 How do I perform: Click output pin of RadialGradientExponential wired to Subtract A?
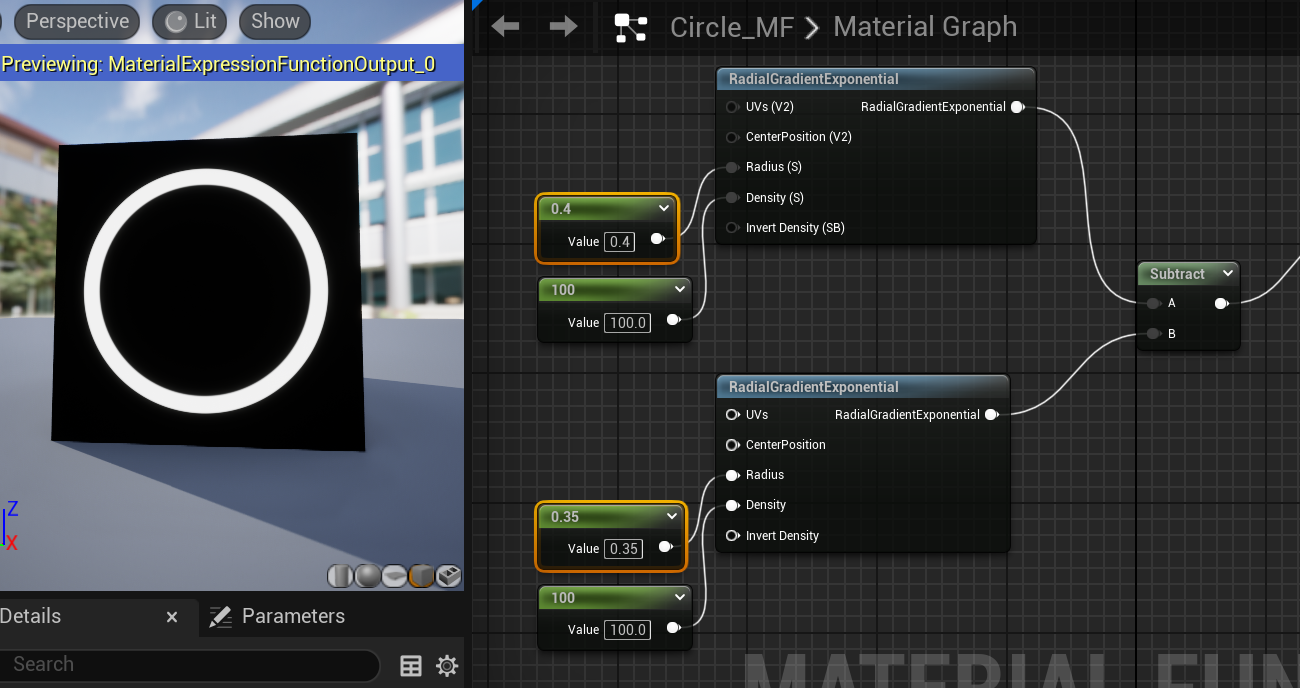point(1017,107)
